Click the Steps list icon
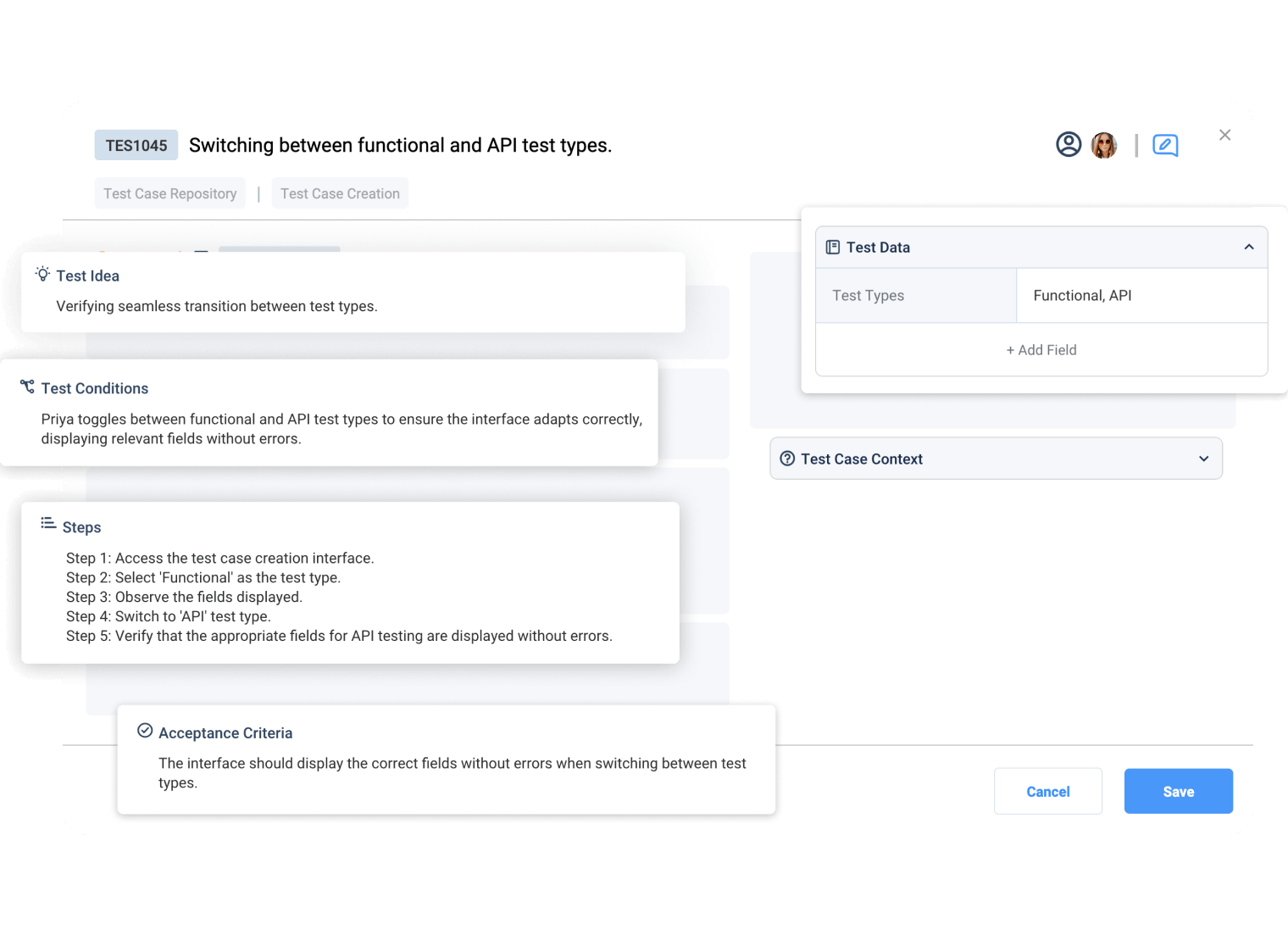This screenshot has width=1288, height=935. pyautogui.click(x=48, y=523)
